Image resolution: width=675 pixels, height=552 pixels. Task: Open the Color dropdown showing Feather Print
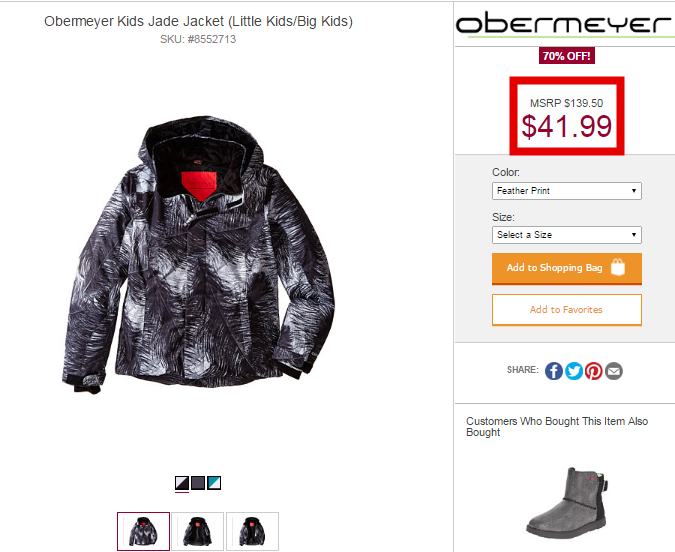click(567, 191)
